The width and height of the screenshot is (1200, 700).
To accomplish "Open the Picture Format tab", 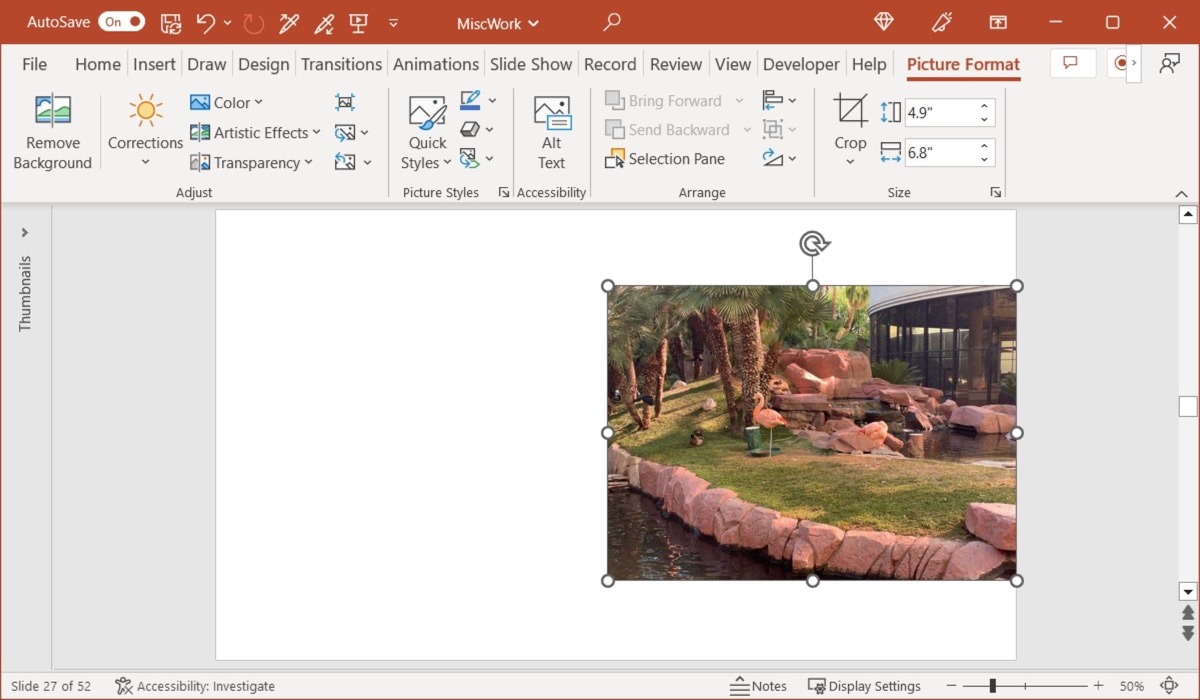I will click(x=962, y=64).
